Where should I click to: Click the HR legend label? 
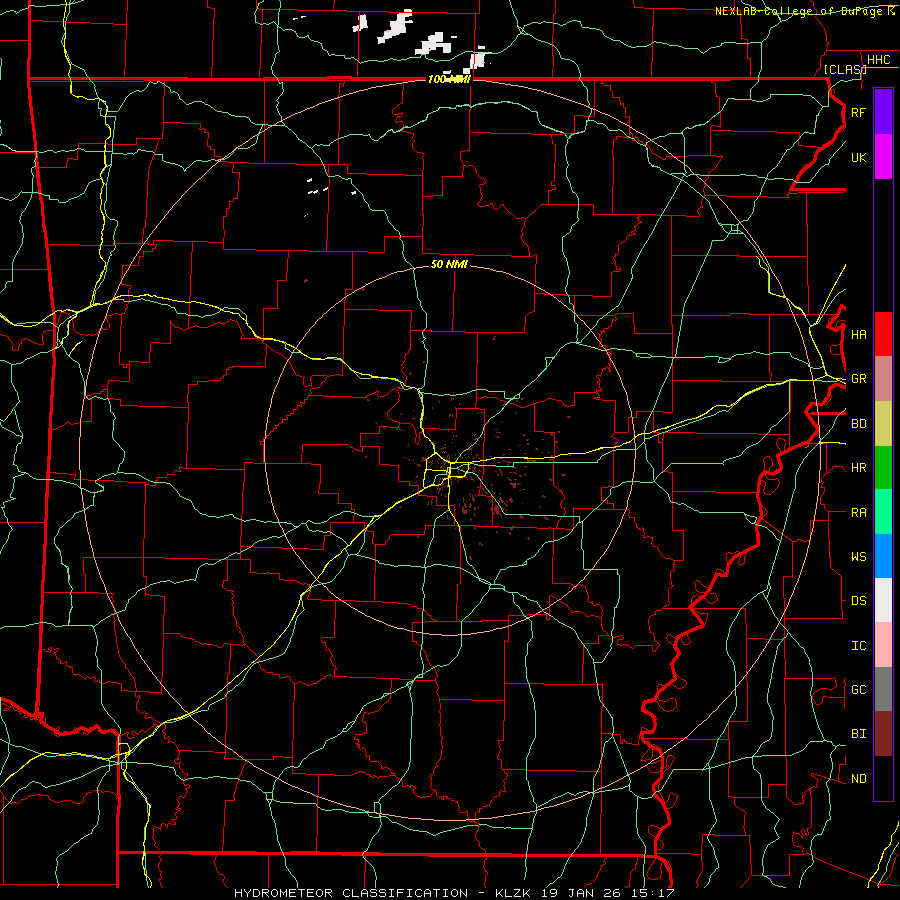point(858,468)
